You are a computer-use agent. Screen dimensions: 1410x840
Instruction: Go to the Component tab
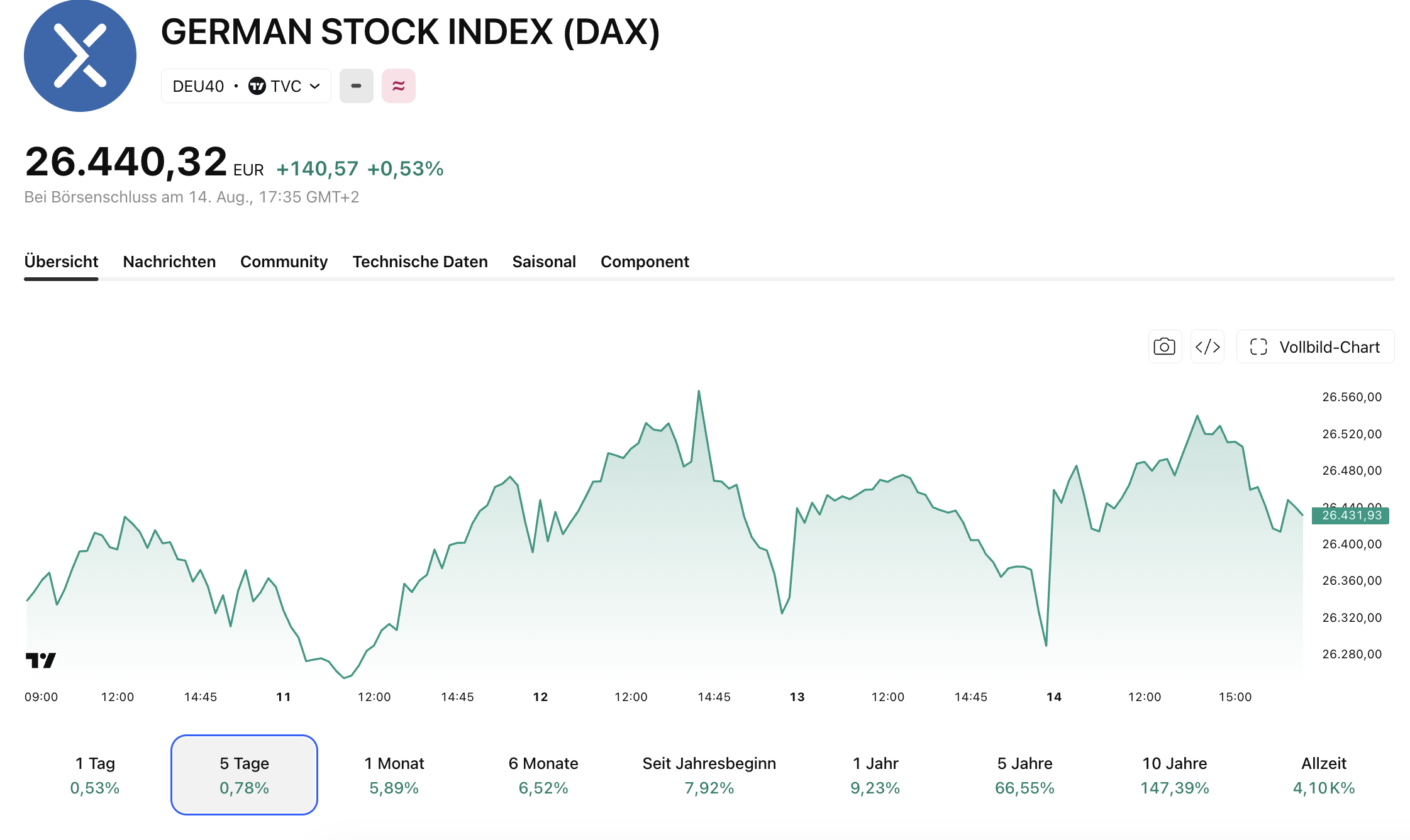click(x=645, y=262)
